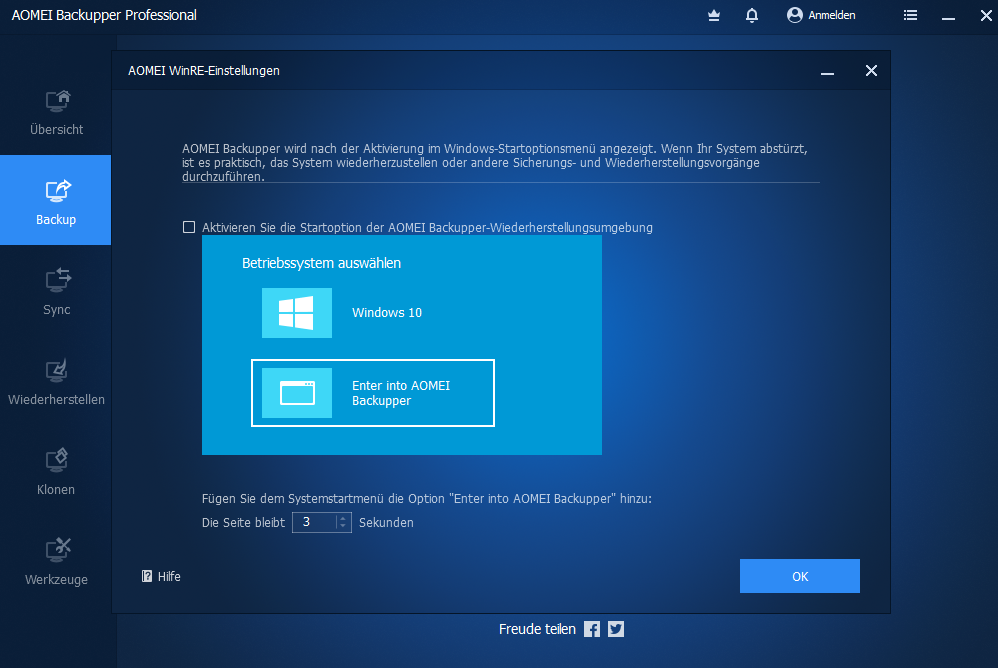Share on Facebook icon
The image size is (998, 668).
[x=592, y=629]
